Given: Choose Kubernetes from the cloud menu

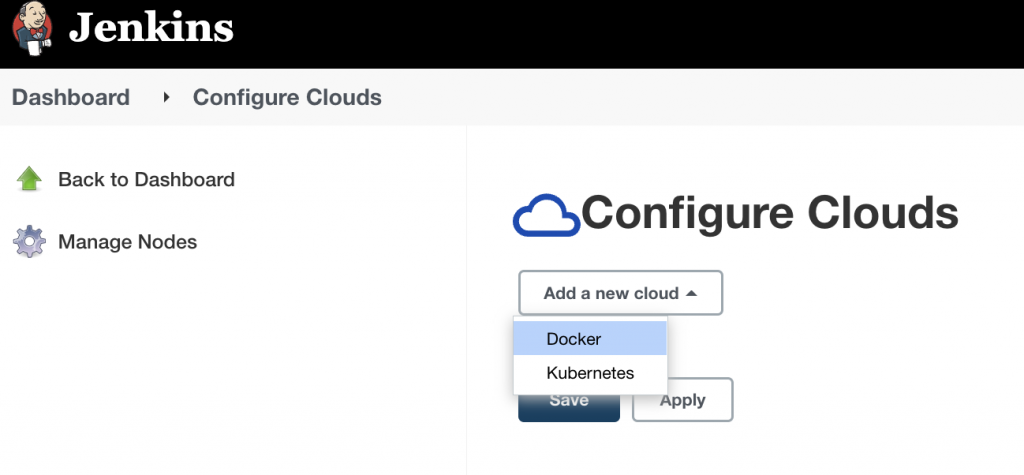Looking at the screenshot, I should (x=590, y=374).
